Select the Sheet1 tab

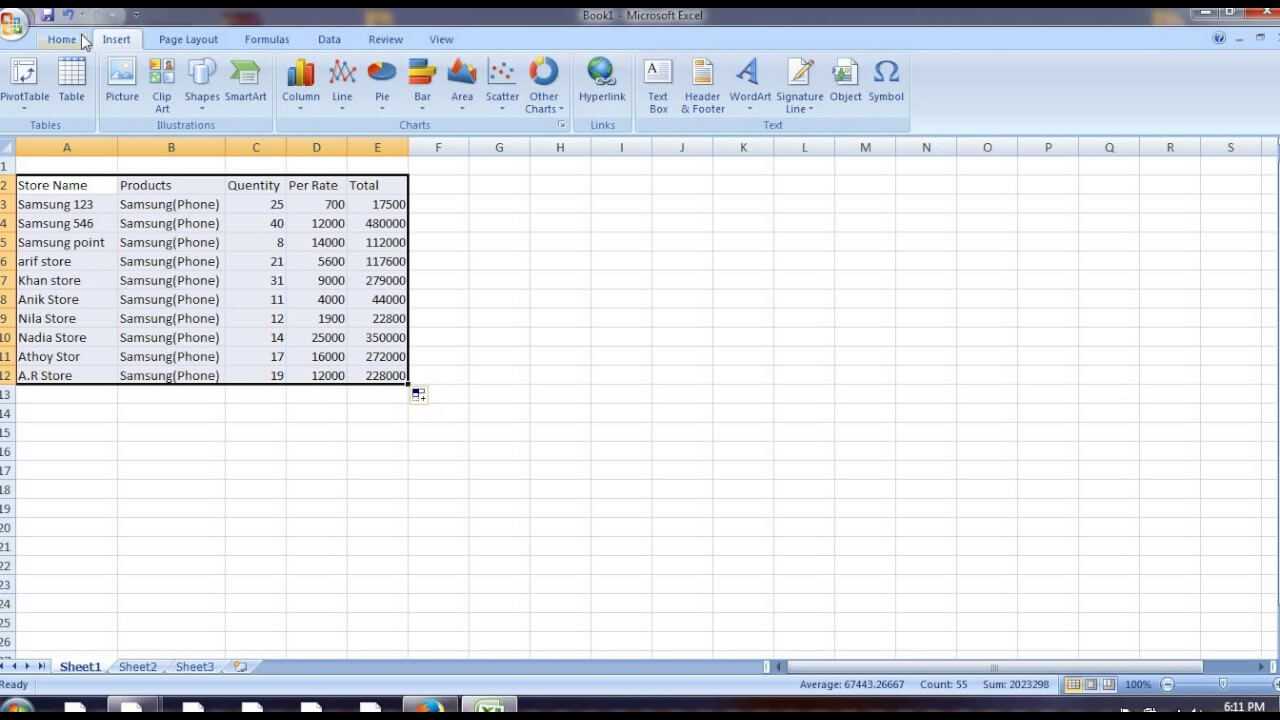pyautogui.click(x=80, y=666)
